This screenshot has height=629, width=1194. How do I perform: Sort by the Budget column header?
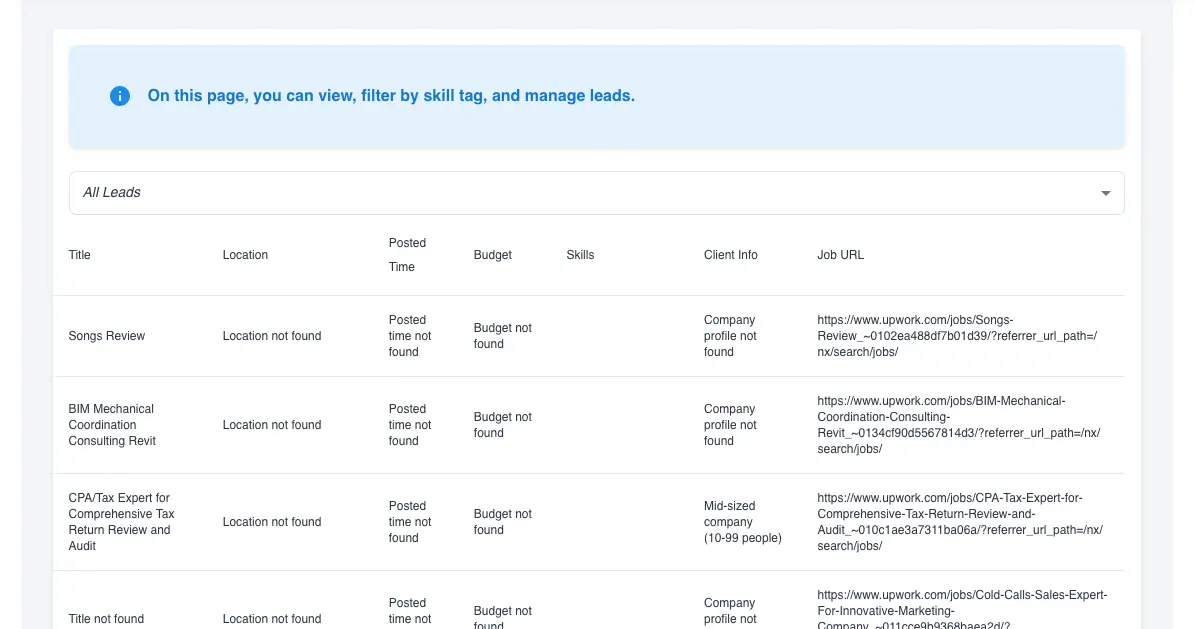click(x=492, y=255)
